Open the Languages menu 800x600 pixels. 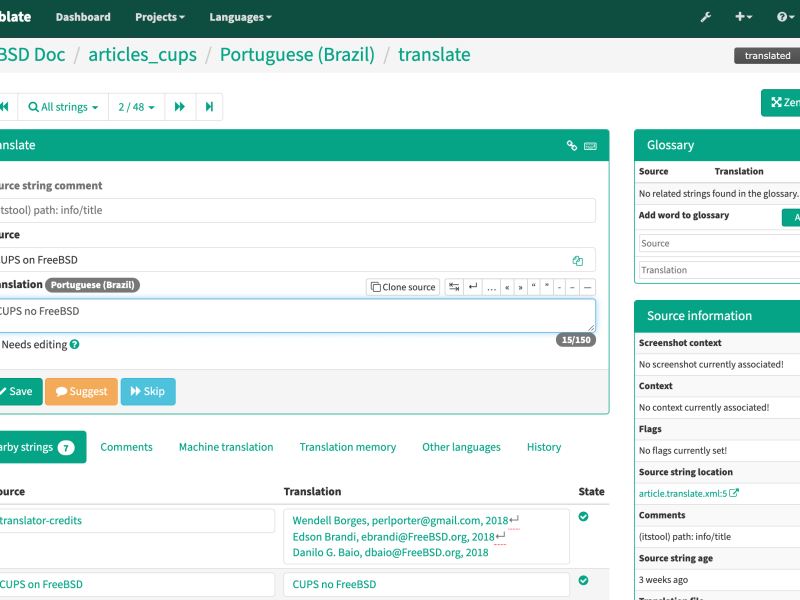coord(240,17)
